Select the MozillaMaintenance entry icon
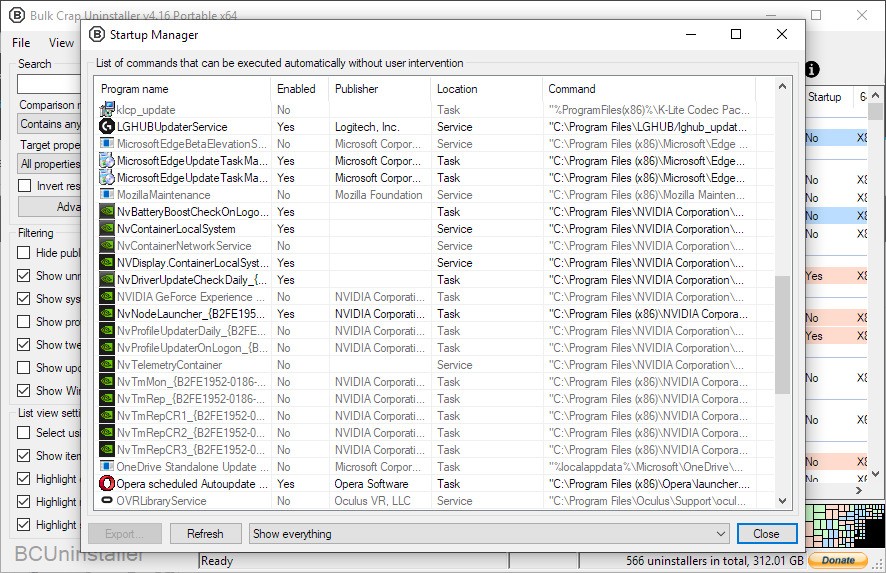Image resolution: width=886 pixels, height=573 pixels. [107, 194]
